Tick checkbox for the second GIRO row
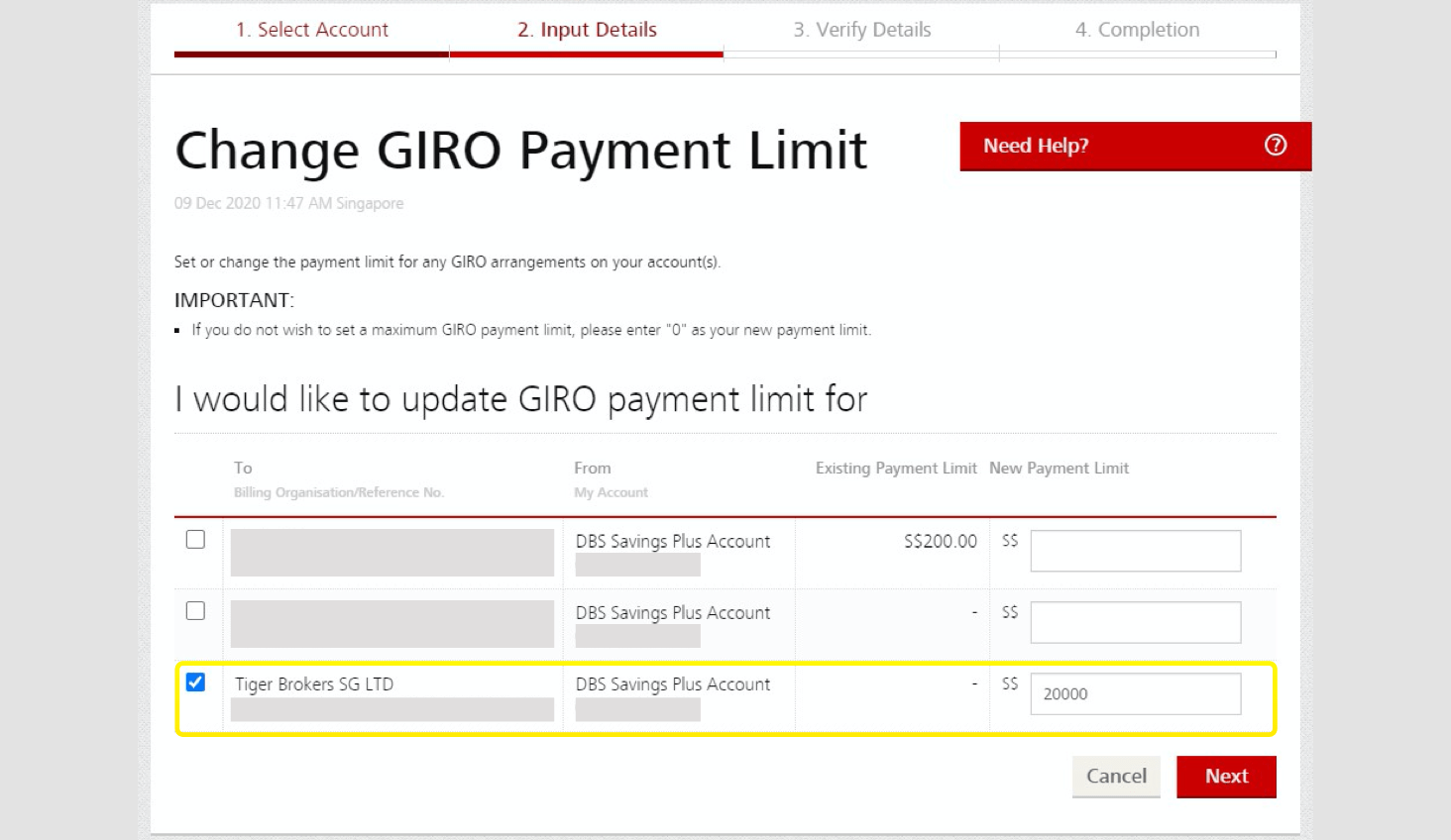Viewport: 1451px width, 840px height. 195,611
